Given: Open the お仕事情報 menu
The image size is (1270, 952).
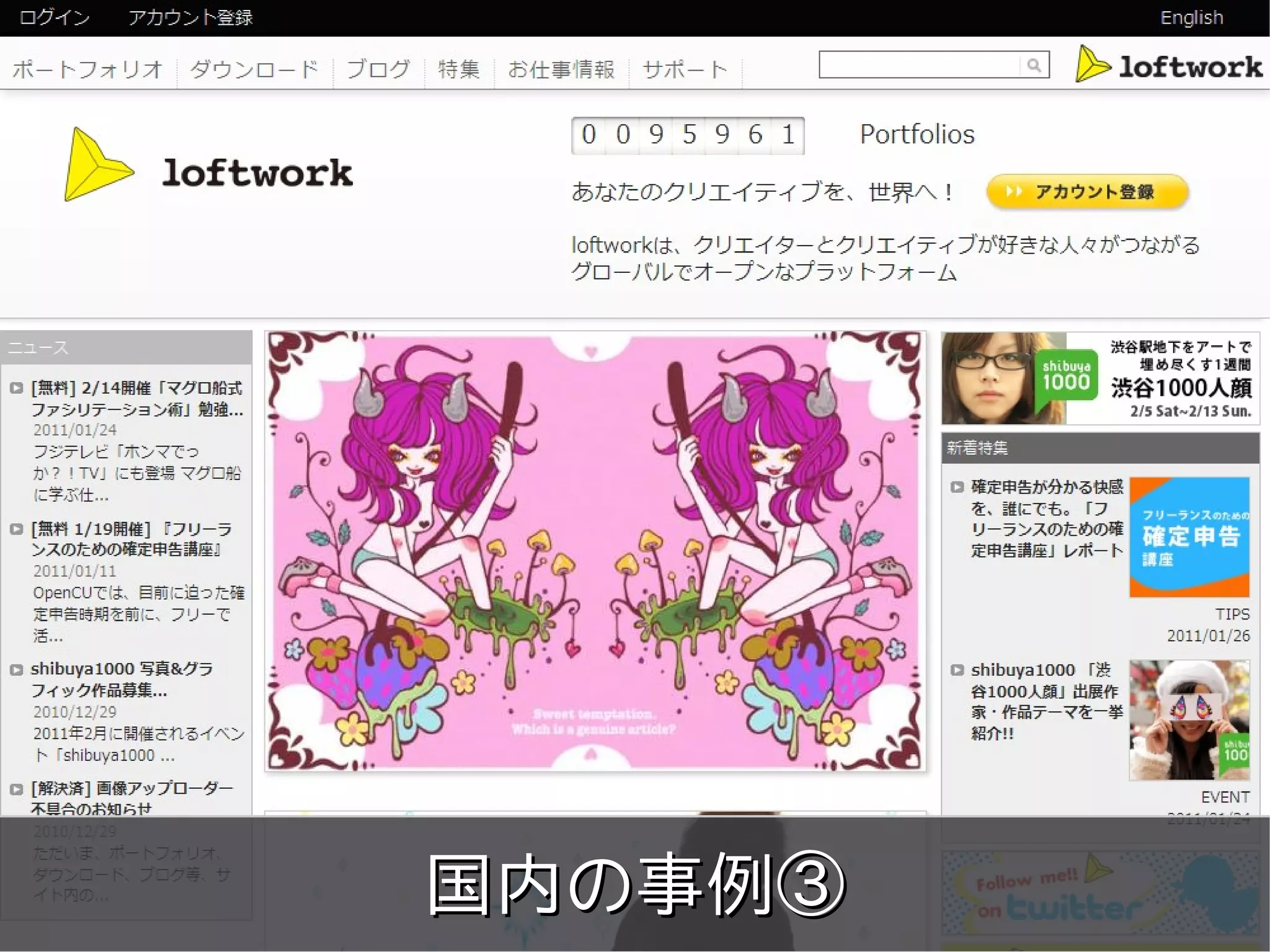Looking at the screenshot, I should click(x=561, y=69).
